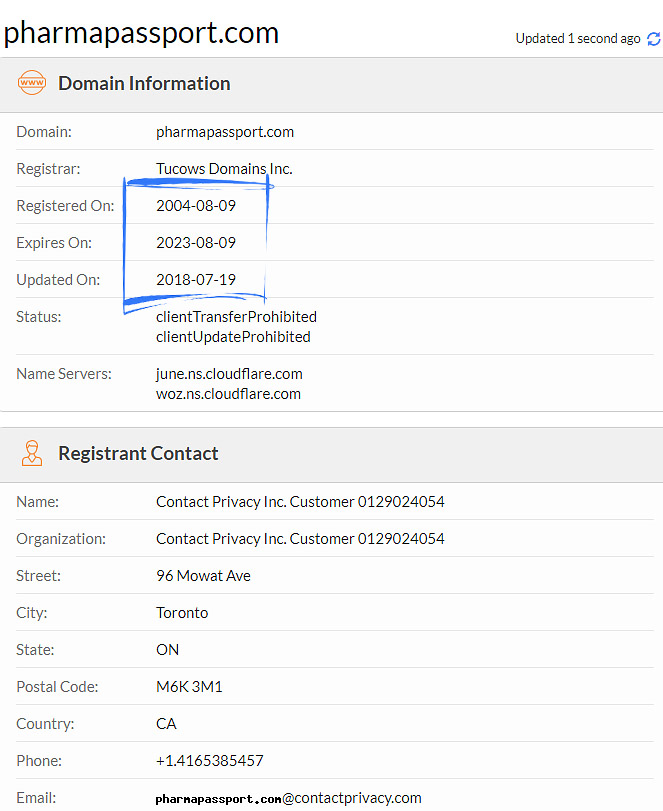Viewport: 663px width, 811px height.
Task: Click the registrant email at contactprivacy.com
Action: coord(289,798)
